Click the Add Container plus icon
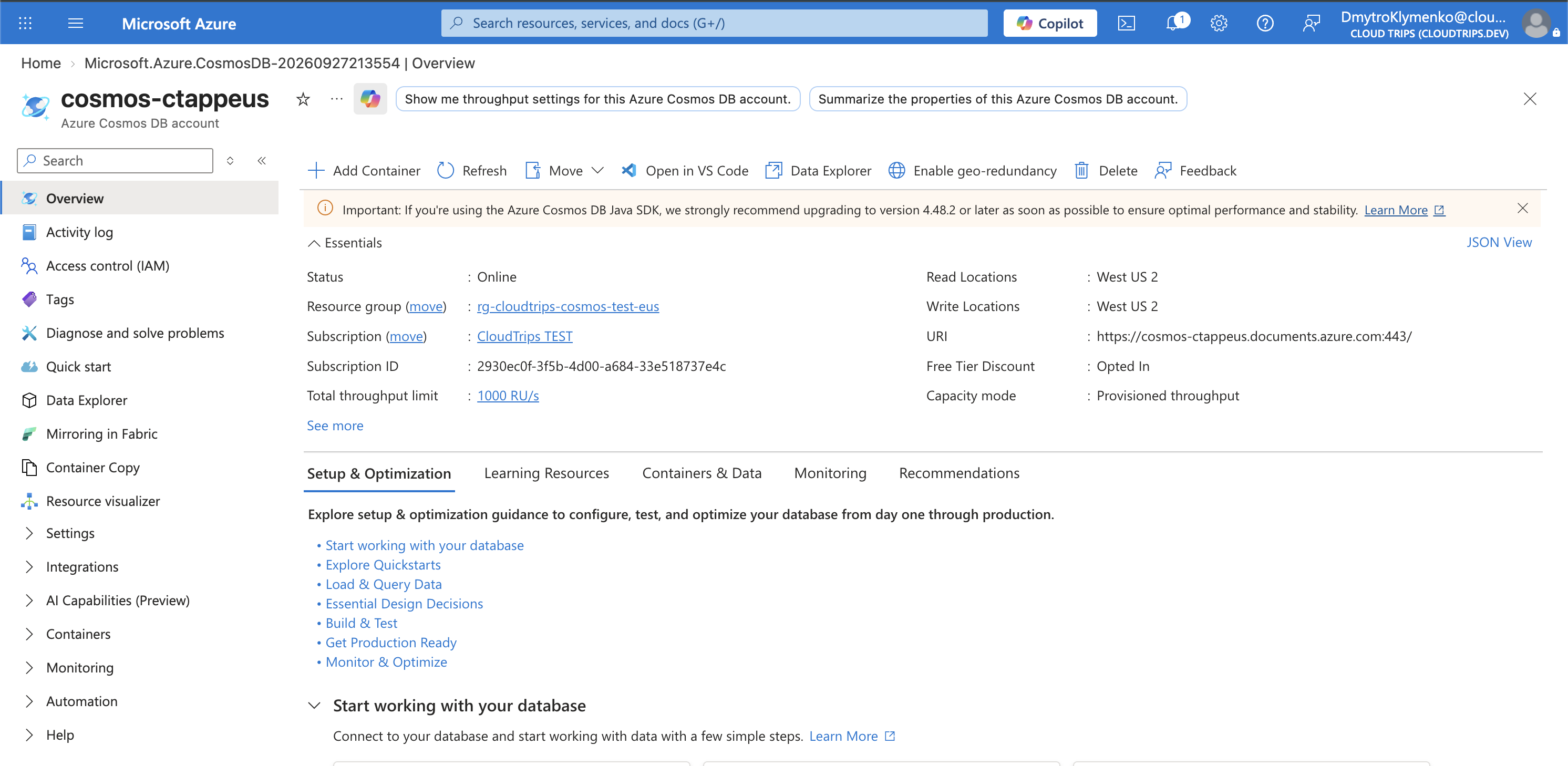The height and width of the screenshot is (766, 1568). 316,171
